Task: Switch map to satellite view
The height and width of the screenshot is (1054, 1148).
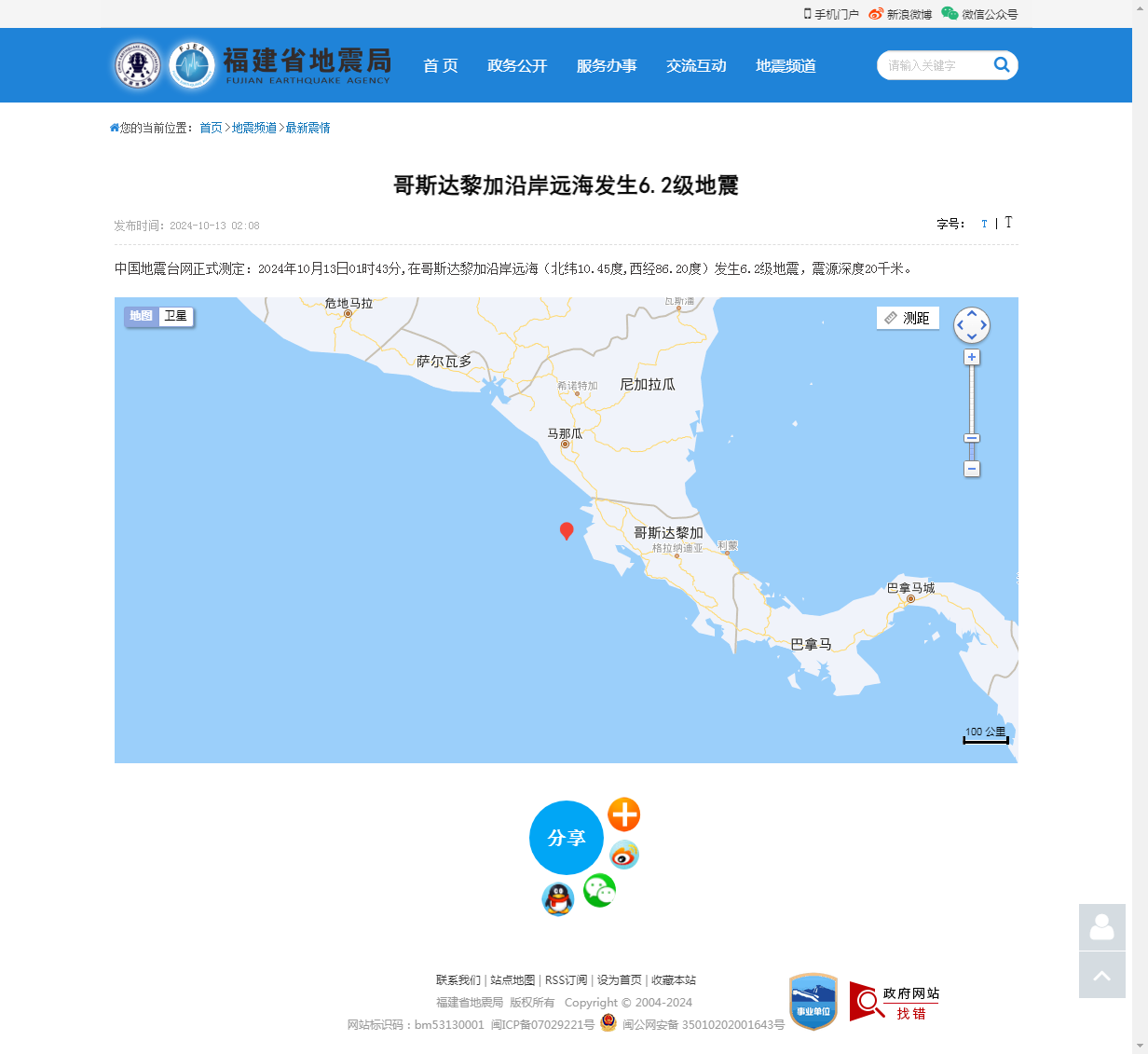Action: 175,316
